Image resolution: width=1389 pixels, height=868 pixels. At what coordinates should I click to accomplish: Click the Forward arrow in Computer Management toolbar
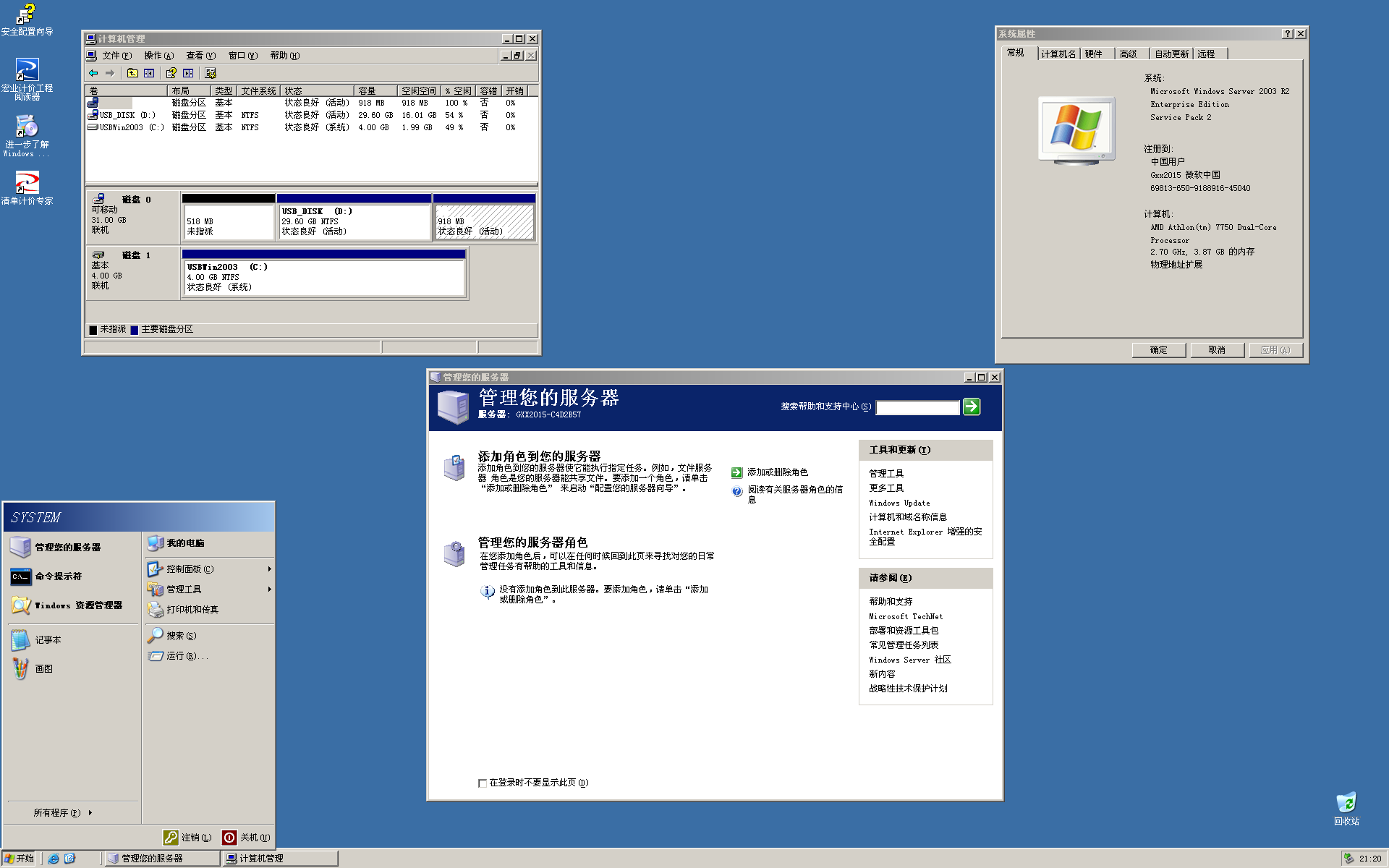pyautogui.click(x=110, y=73)
